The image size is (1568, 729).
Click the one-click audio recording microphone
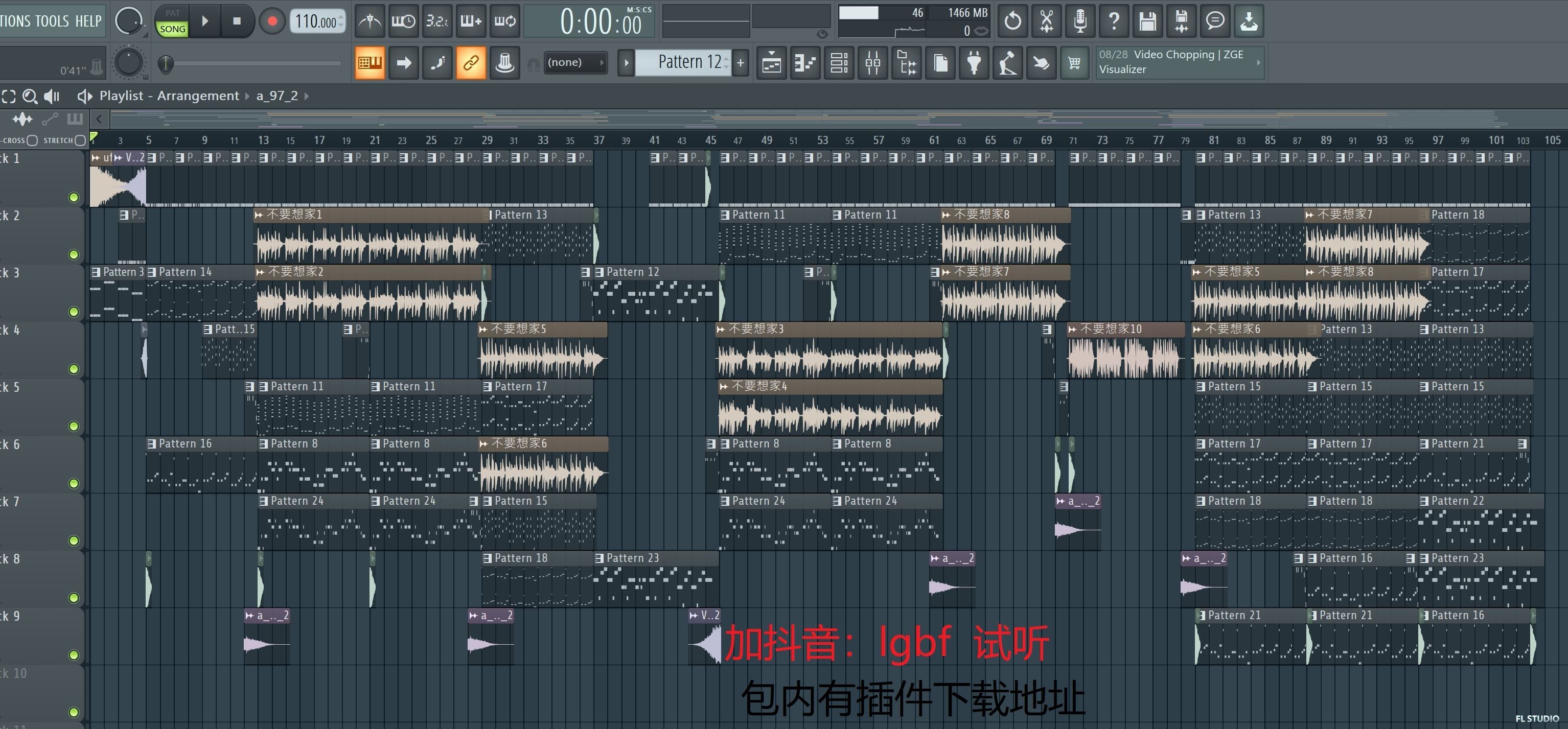pyautogui.click(x=1080, y=21)
